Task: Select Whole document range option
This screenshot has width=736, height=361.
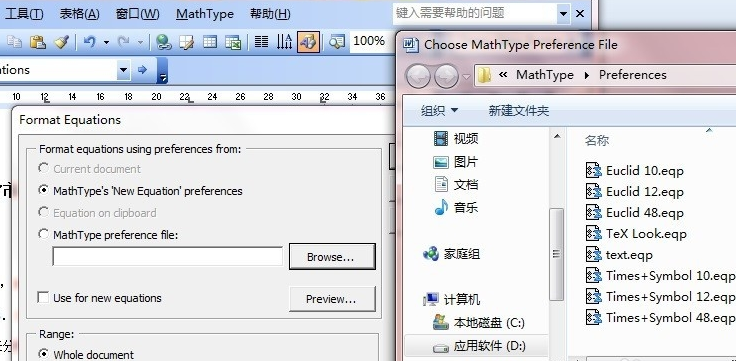Action: [x=43, y=353]
